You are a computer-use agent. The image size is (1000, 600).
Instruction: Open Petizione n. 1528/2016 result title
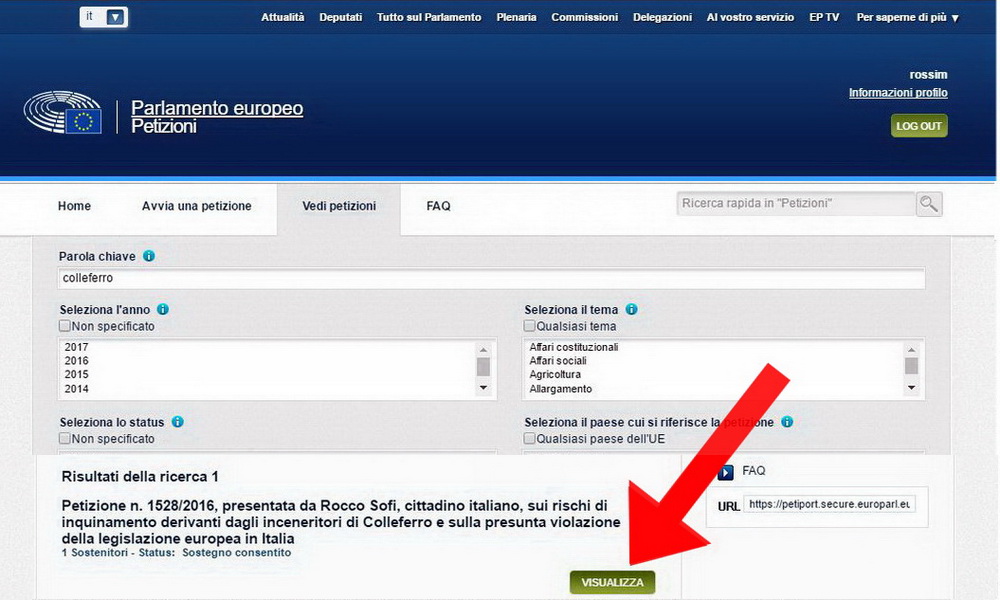tap(341, 522)
